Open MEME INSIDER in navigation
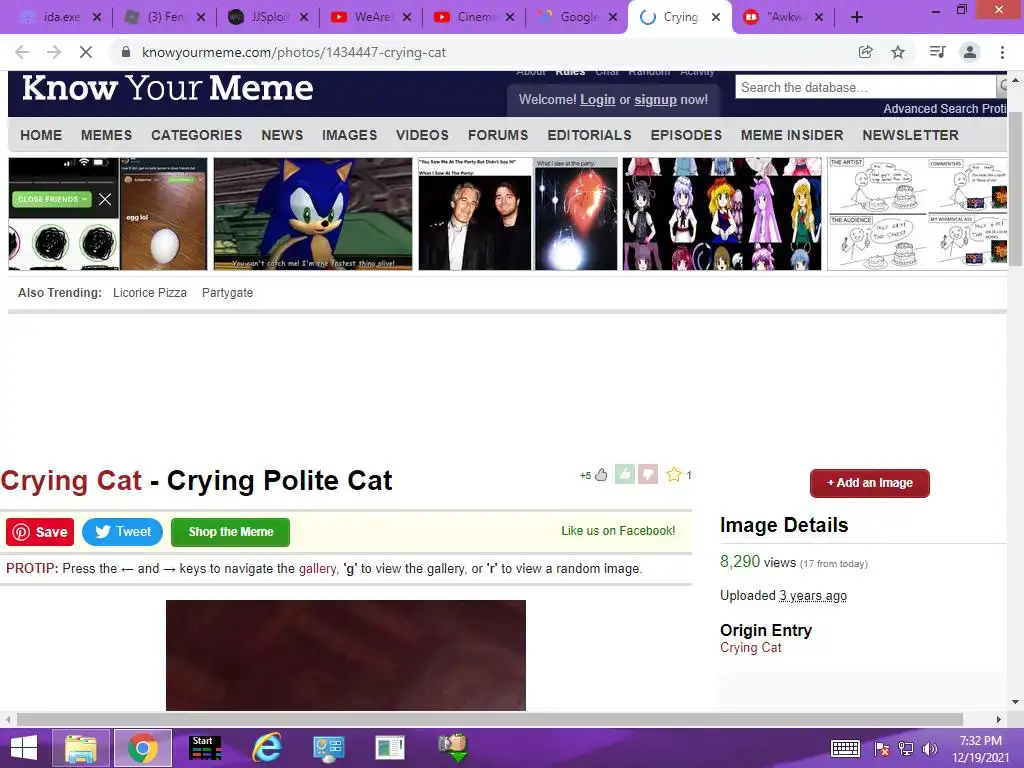The width and height of the screenshot is (1024, 768). pos(792,135)
